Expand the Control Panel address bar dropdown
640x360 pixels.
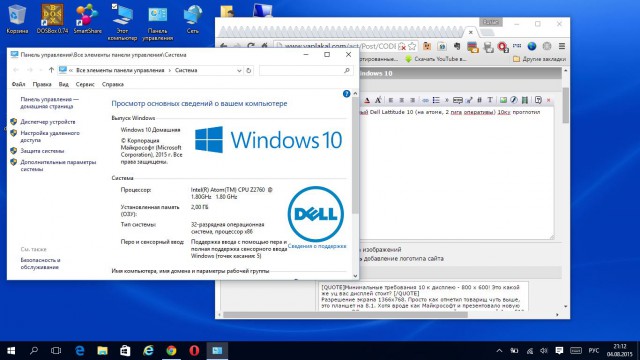239,70
